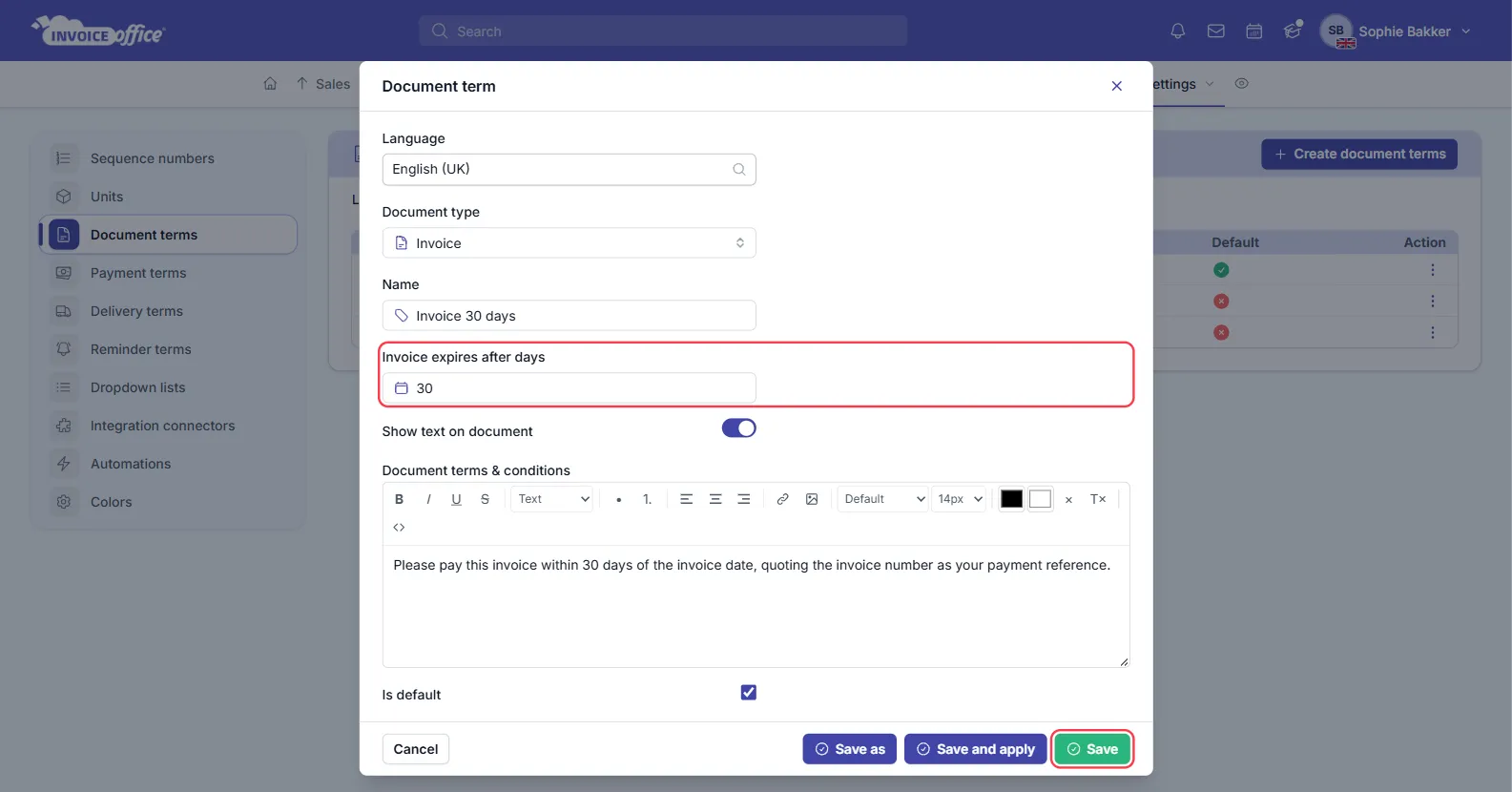1512x792 pixels.
Task: Align text right in editor
Action: pos(744,499)
